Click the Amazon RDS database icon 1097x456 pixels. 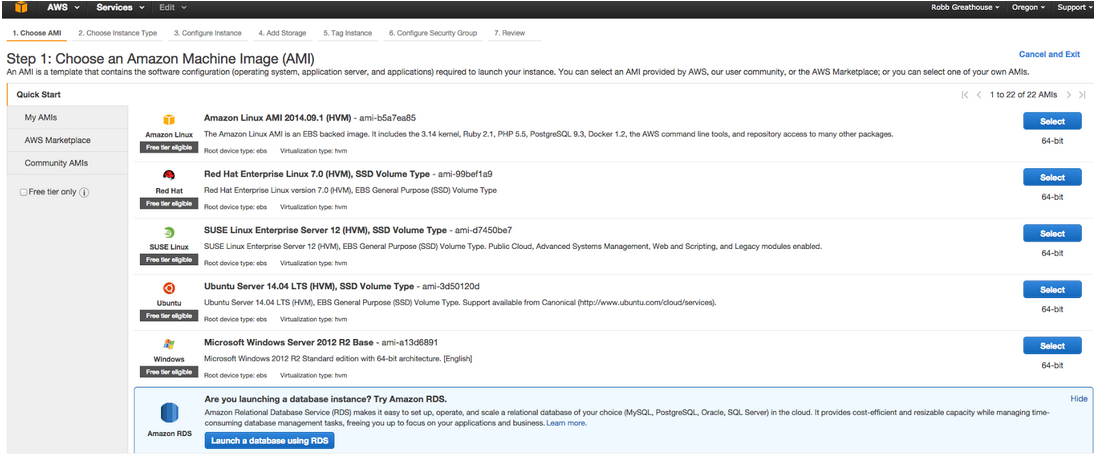tap(169, 413)
